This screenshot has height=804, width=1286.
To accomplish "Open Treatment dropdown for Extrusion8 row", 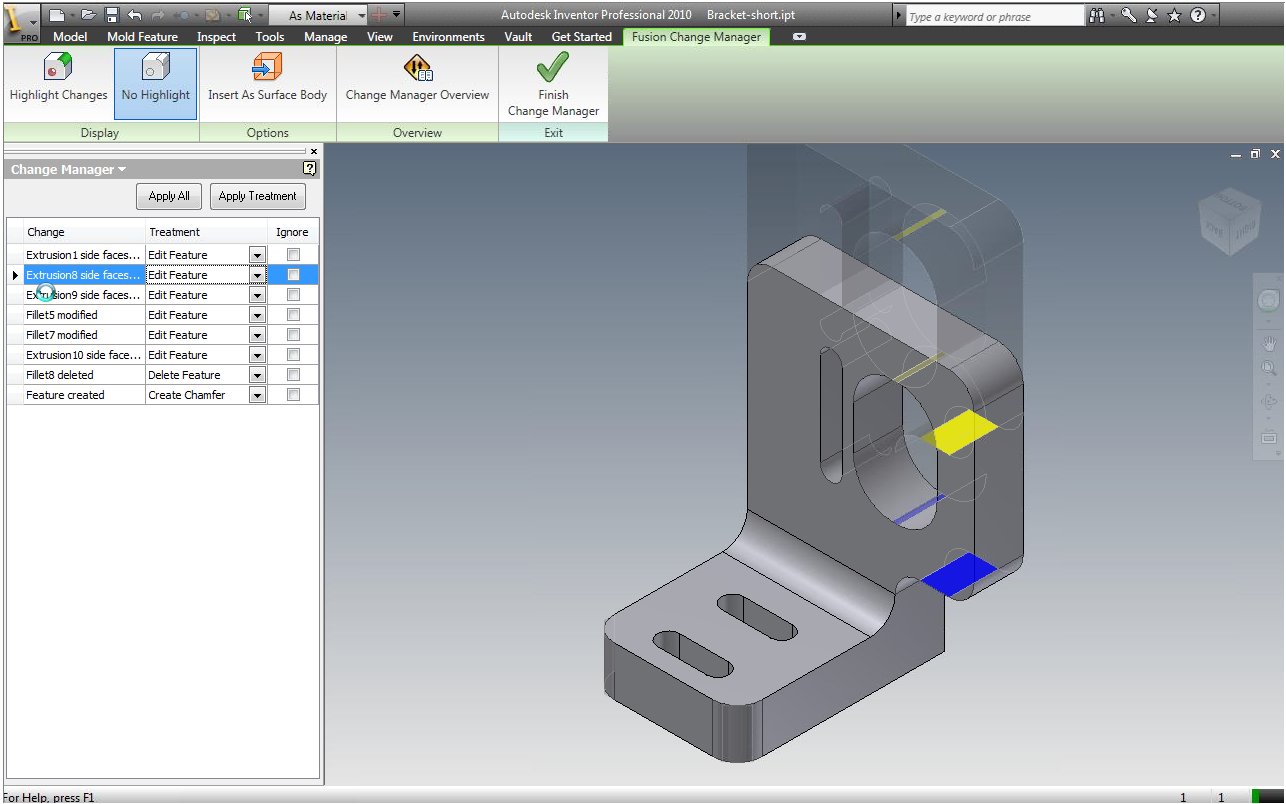I will tap(257, 275).
